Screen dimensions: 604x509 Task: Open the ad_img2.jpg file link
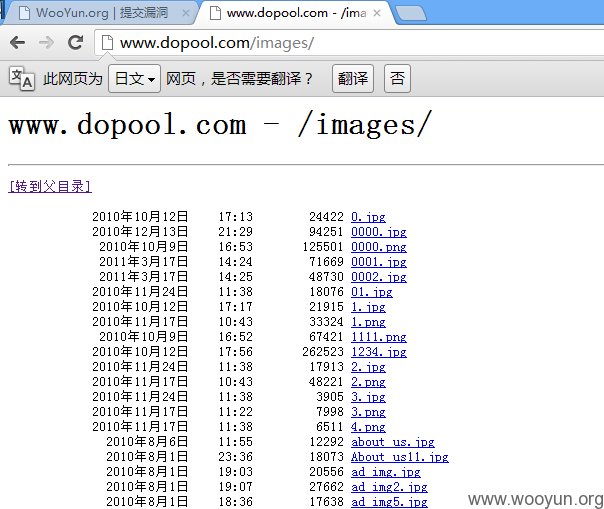pos(389,487)
